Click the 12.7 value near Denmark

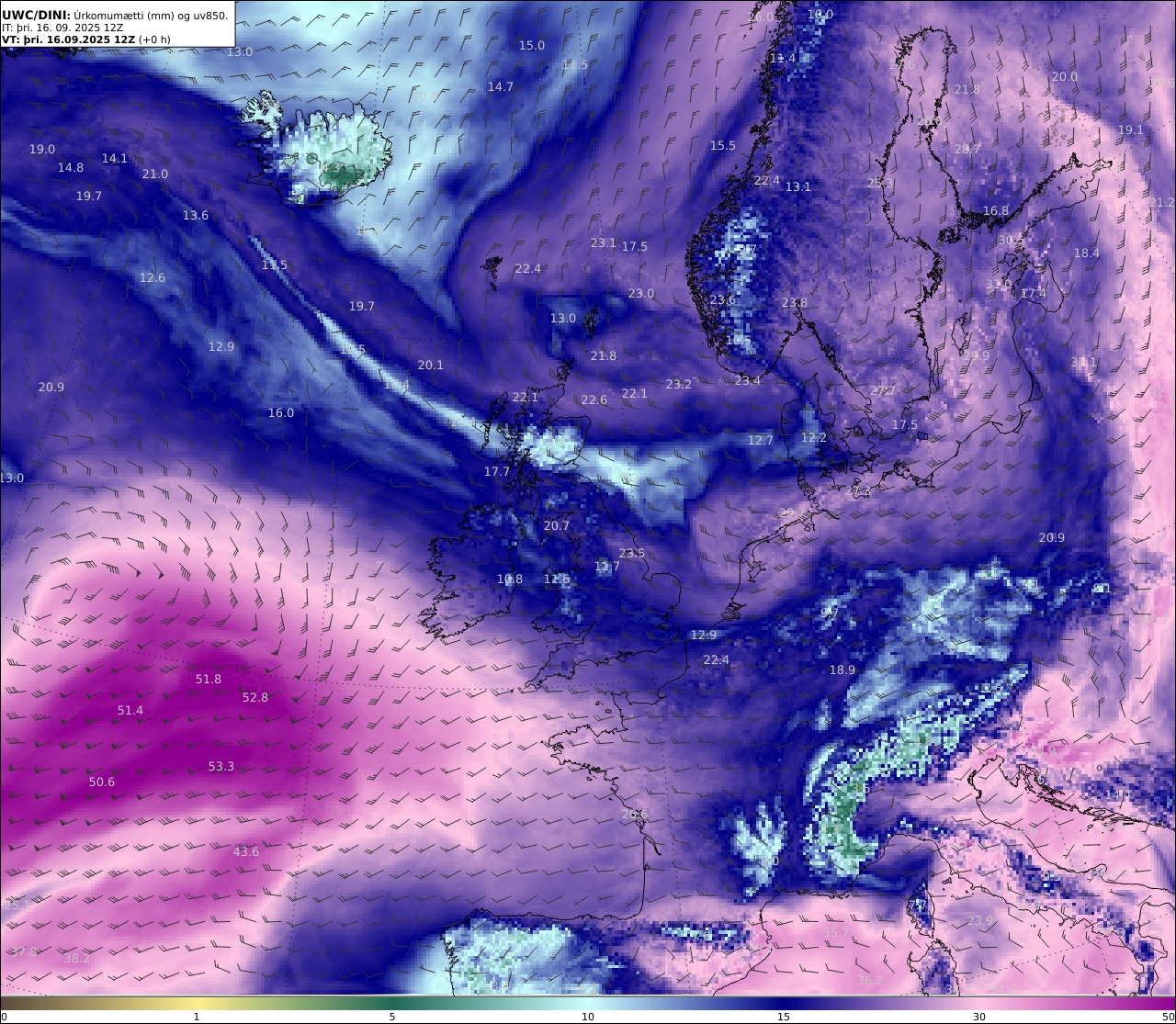pyautogui.click(x=761, y=440)
